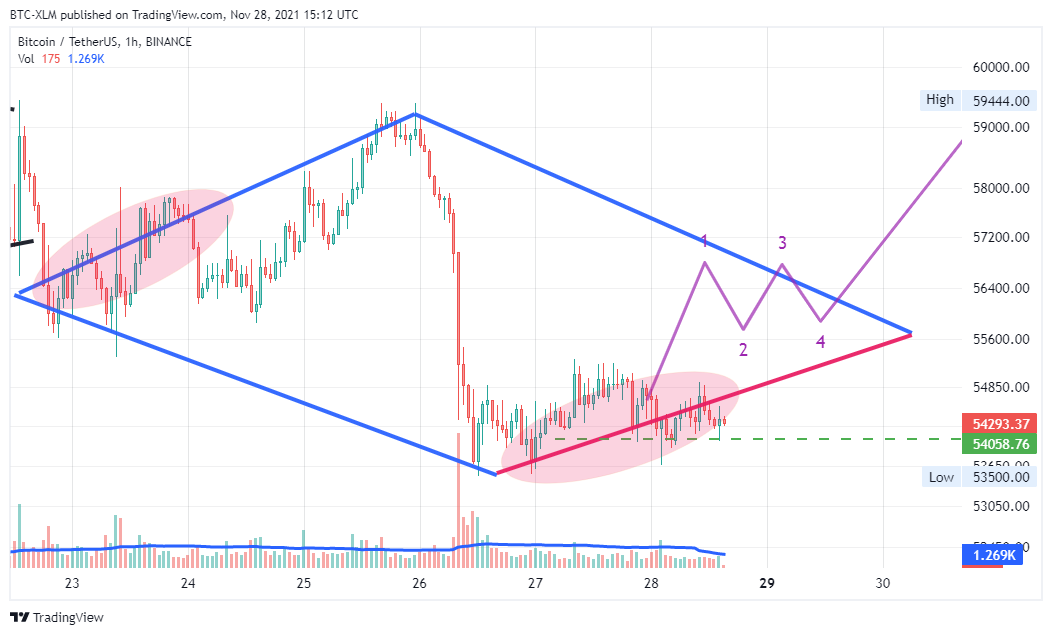1052x635 pixels.
Task: Click date 23 on time axis
Action: pos(72,583)
